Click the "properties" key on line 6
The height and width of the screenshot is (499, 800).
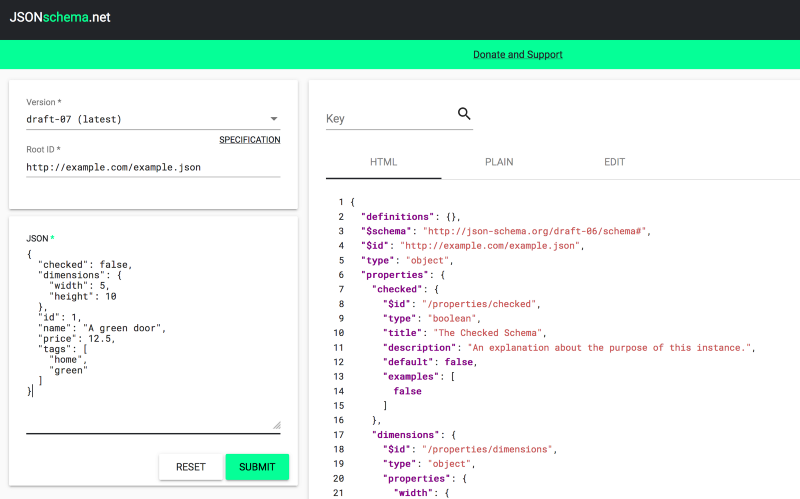[395, 275]
